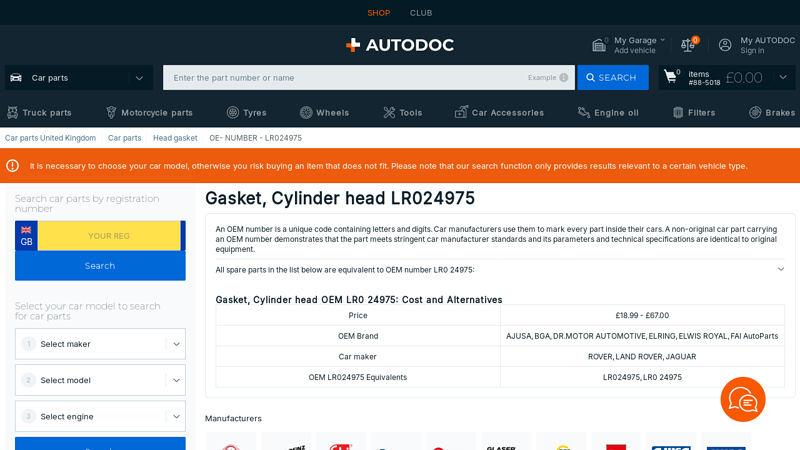This screenshot has height=450, width=800.
Task: Click the orange warning alert icon
Action: 12,166
